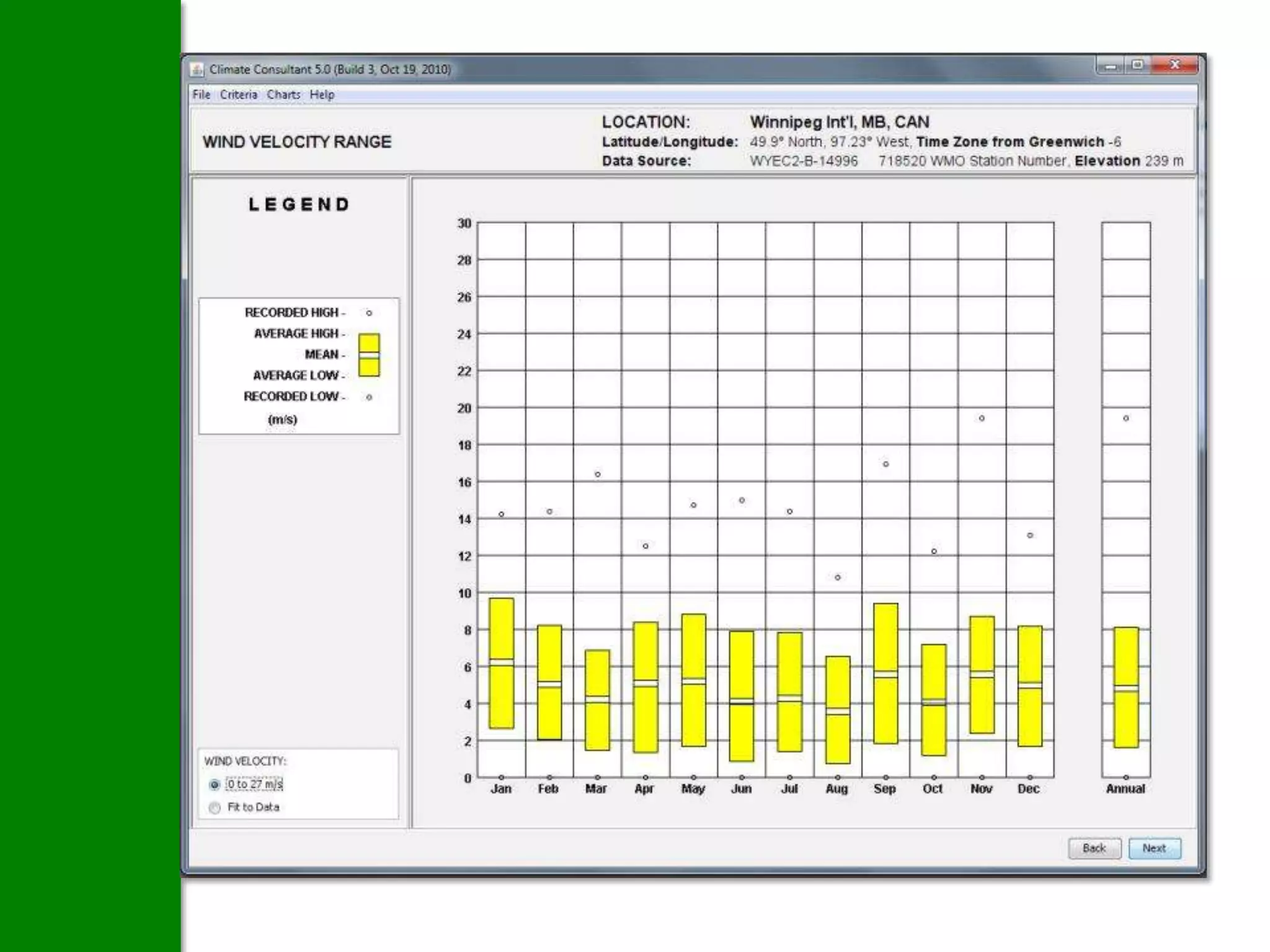
Task: Open the Criteria menu
Action: click(x=238, y=95)
